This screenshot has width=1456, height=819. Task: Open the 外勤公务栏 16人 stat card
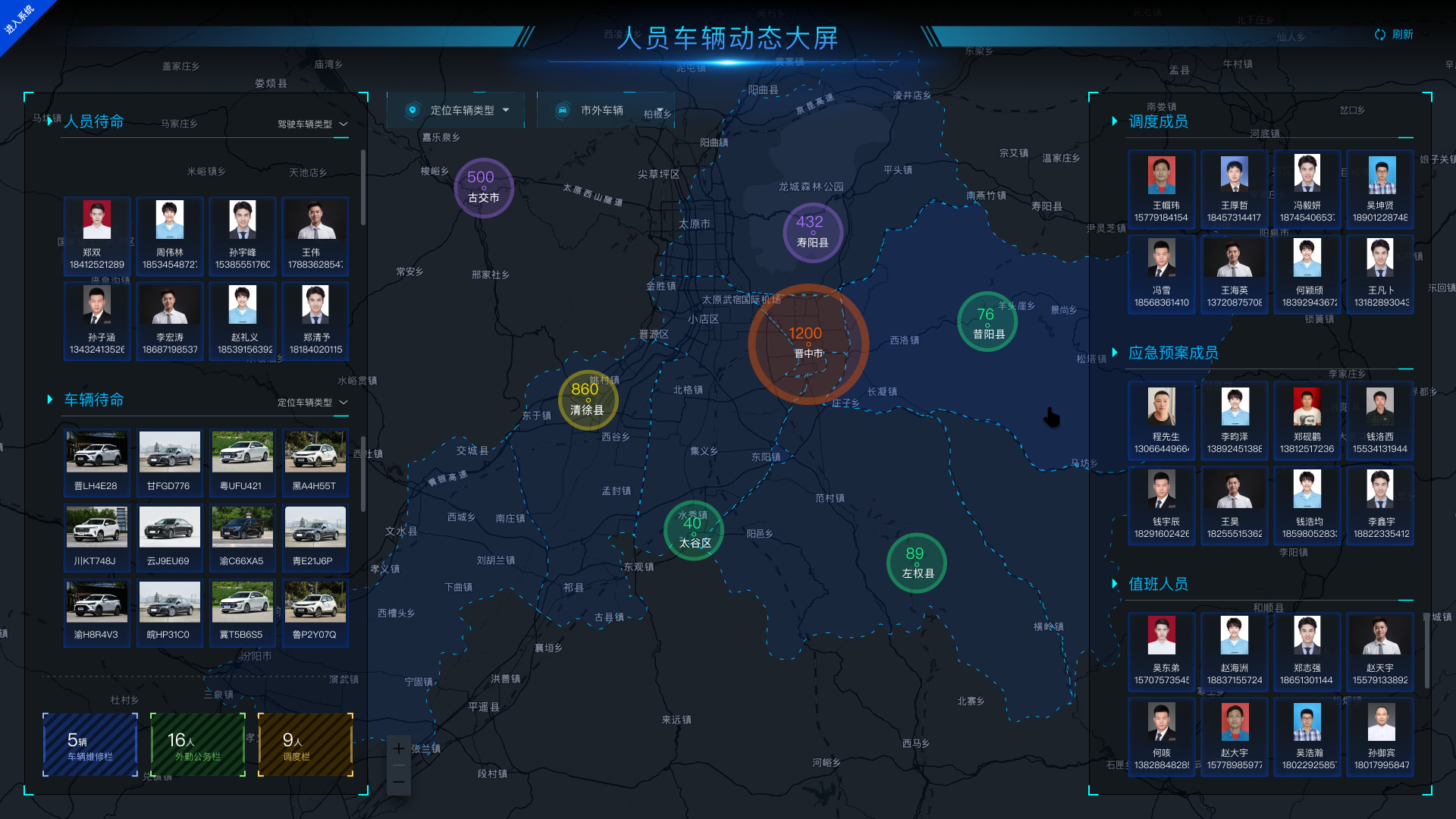(198, 745)
